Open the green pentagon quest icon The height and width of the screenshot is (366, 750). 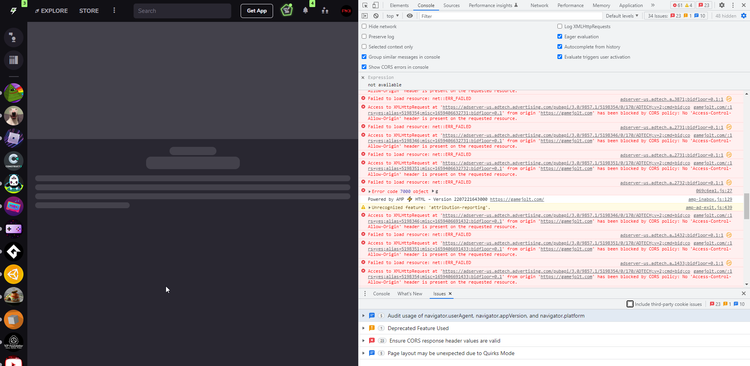tap(287, 10)
